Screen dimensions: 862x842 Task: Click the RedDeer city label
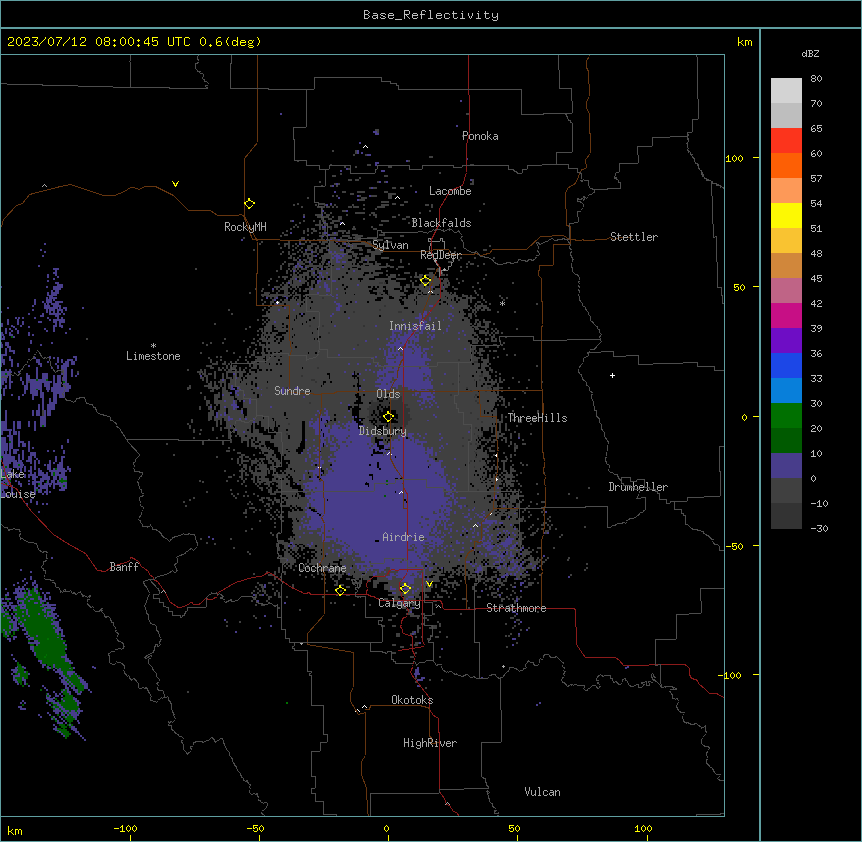441,255
